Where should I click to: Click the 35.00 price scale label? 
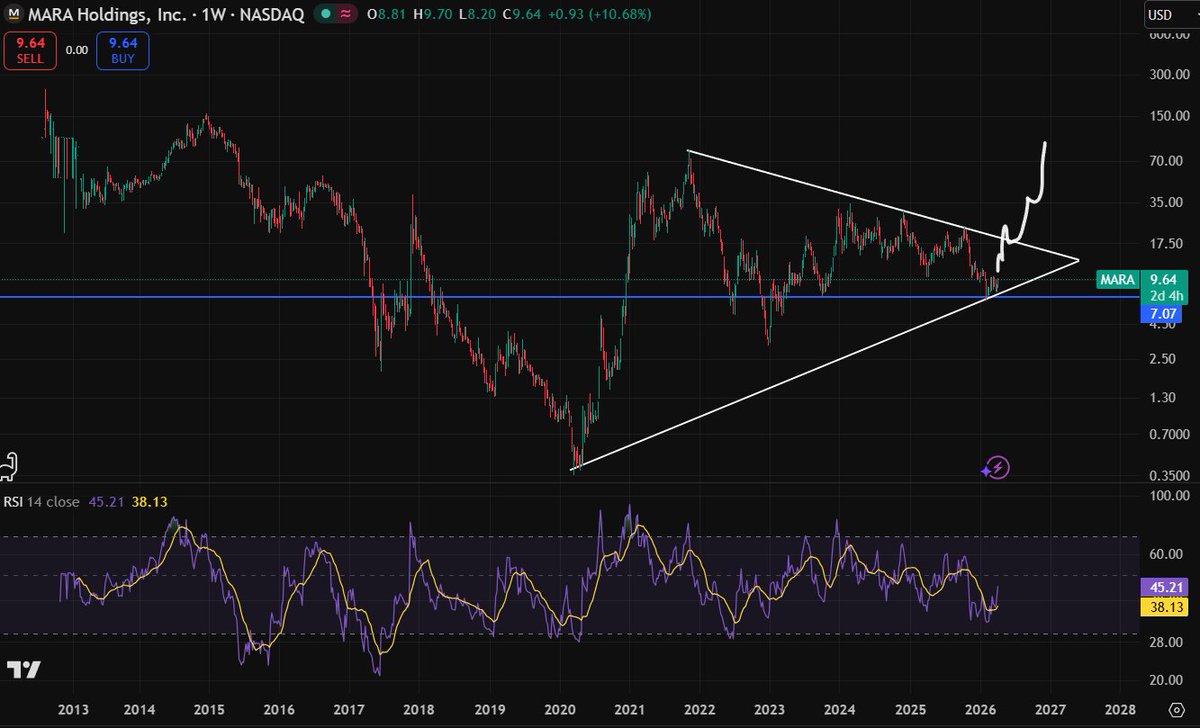1164,202
